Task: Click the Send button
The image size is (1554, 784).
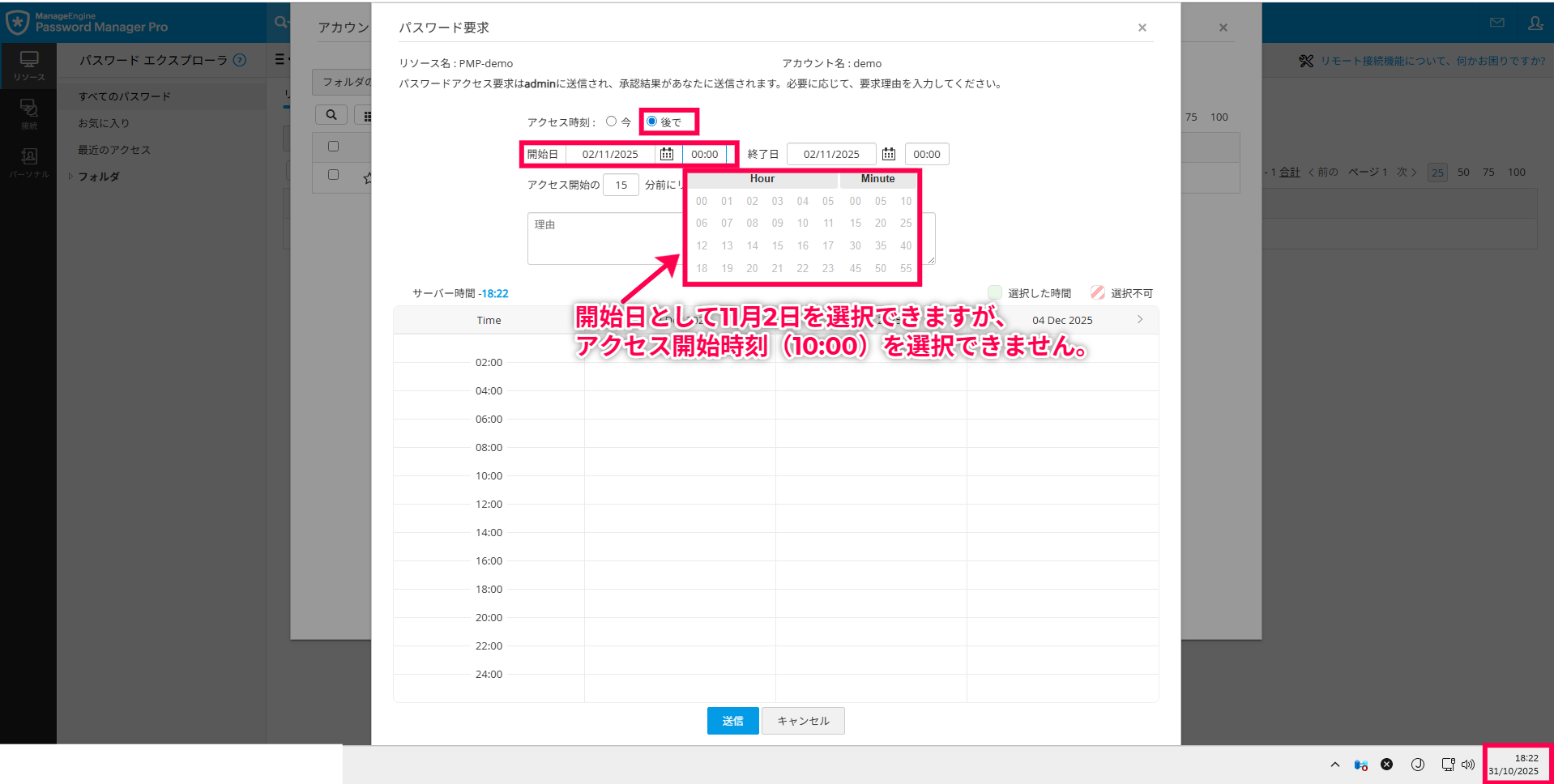Action: [x=733, y=721]
